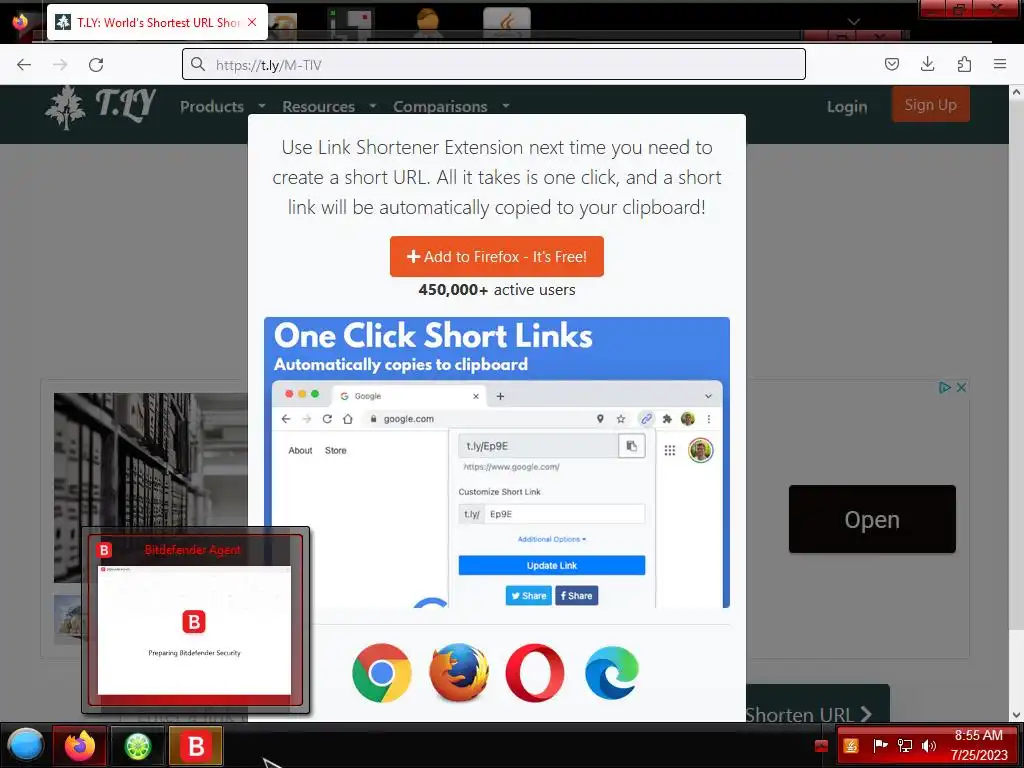This screenshot has height=768, width=1024.
Task: Select the Bitdefender Agent window preview
Action: pos(195,620)
